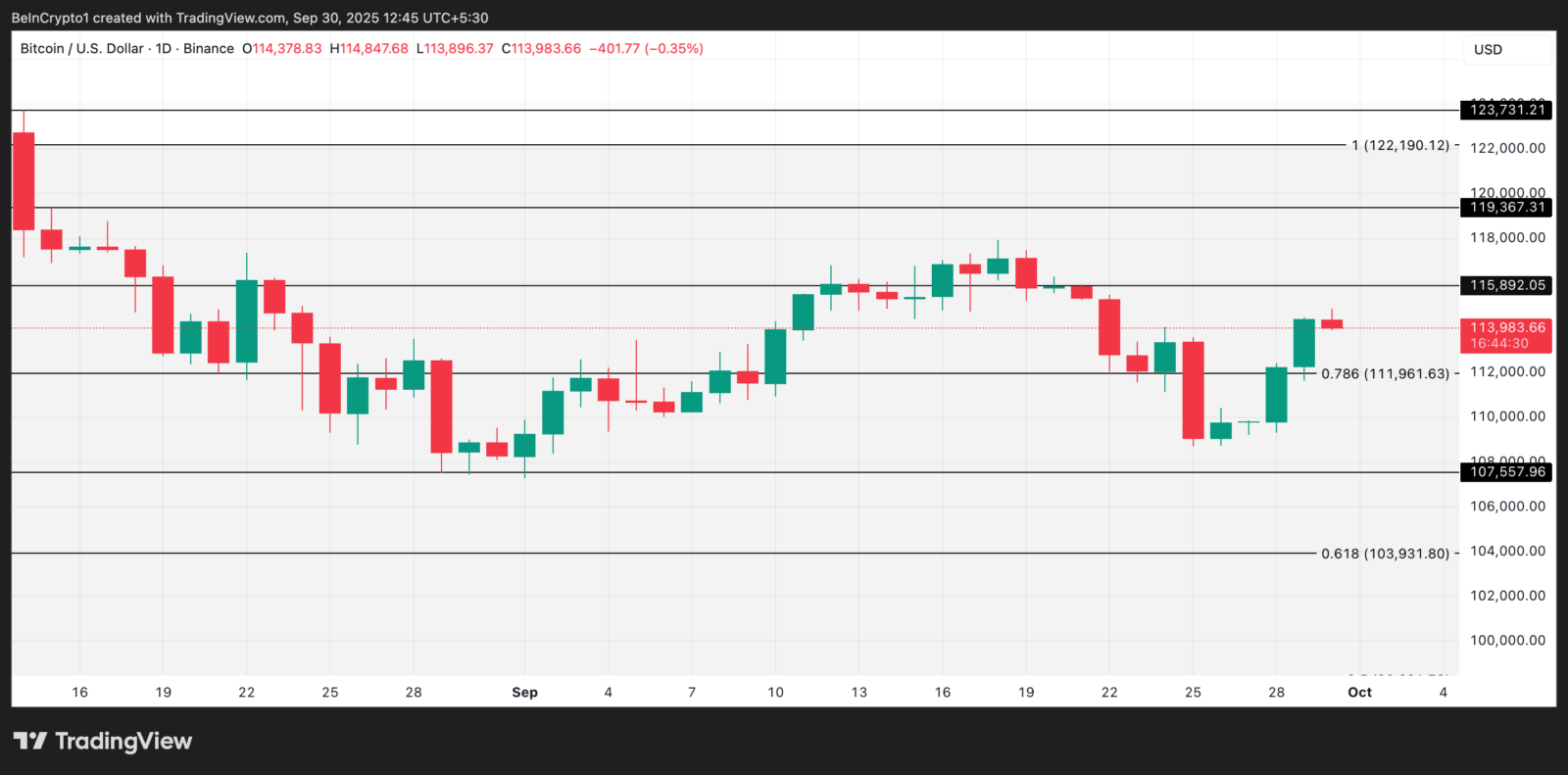
Task: Click the TradingView wordmark text
Action: tap(123, 741)
